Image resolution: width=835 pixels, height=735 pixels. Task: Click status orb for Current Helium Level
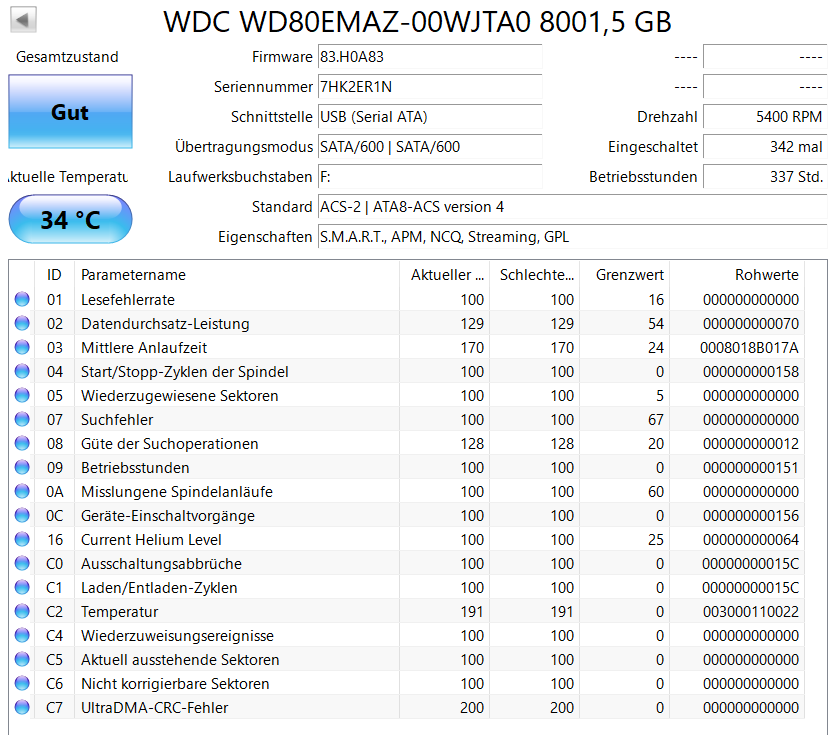(22, 539)
